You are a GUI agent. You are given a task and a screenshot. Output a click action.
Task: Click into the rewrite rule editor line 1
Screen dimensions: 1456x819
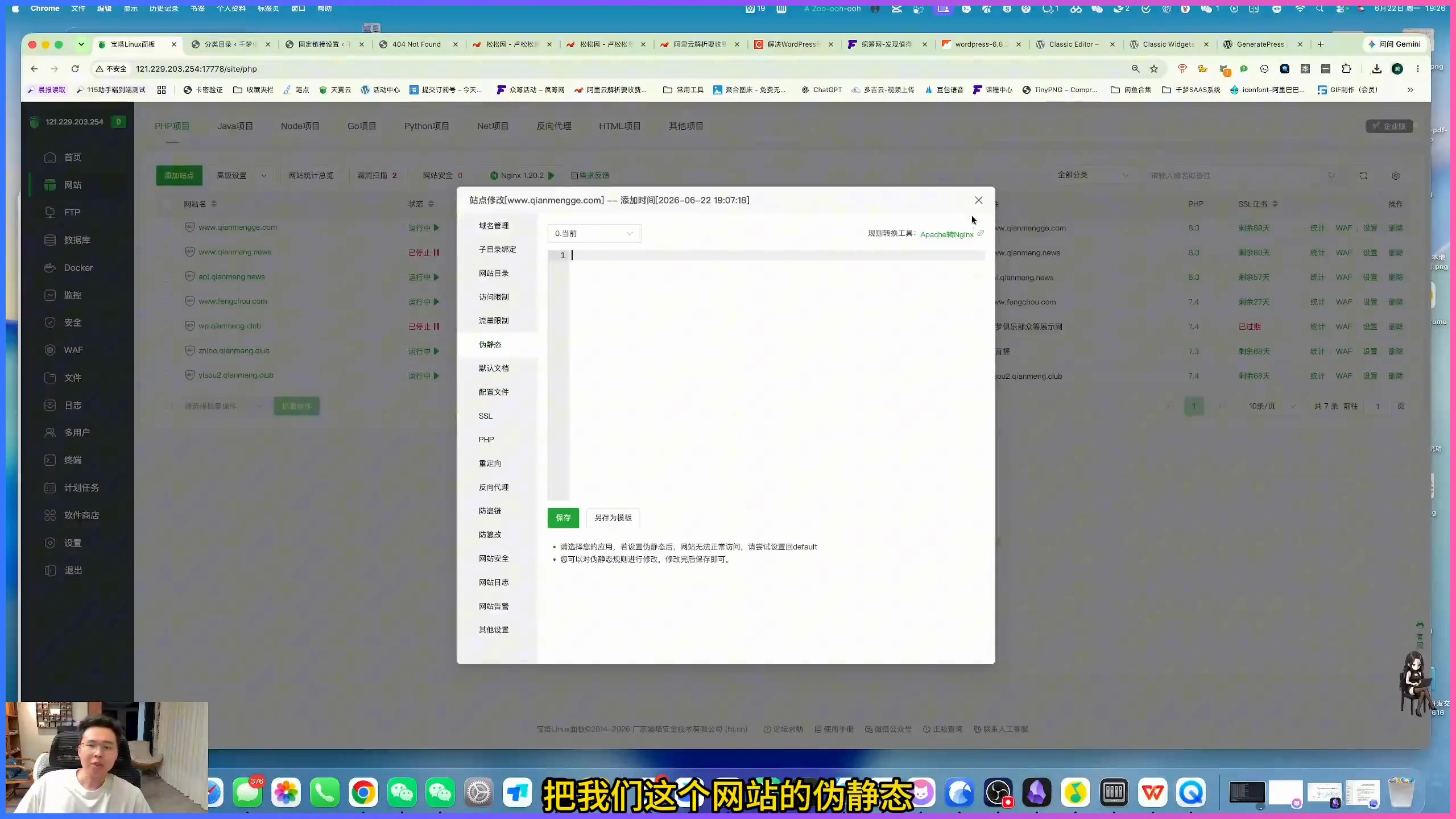click(777, 255)
